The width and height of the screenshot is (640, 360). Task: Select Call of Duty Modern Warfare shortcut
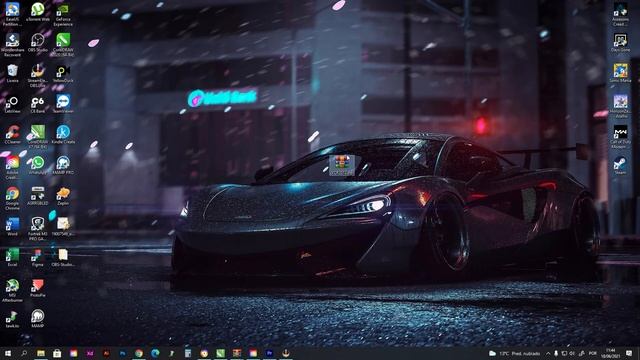click(620, 136)
